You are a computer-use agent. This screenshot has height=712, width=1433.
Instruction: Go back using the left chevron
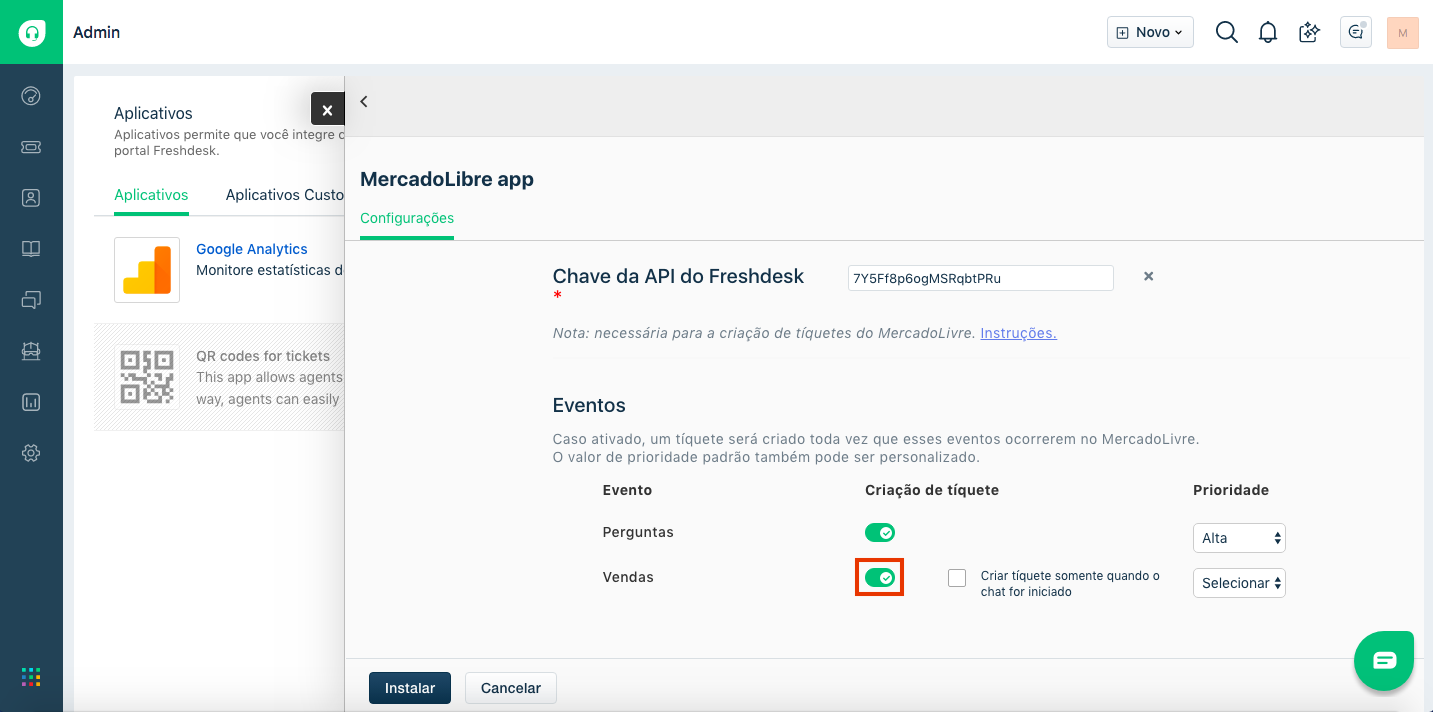coord(364,101)
